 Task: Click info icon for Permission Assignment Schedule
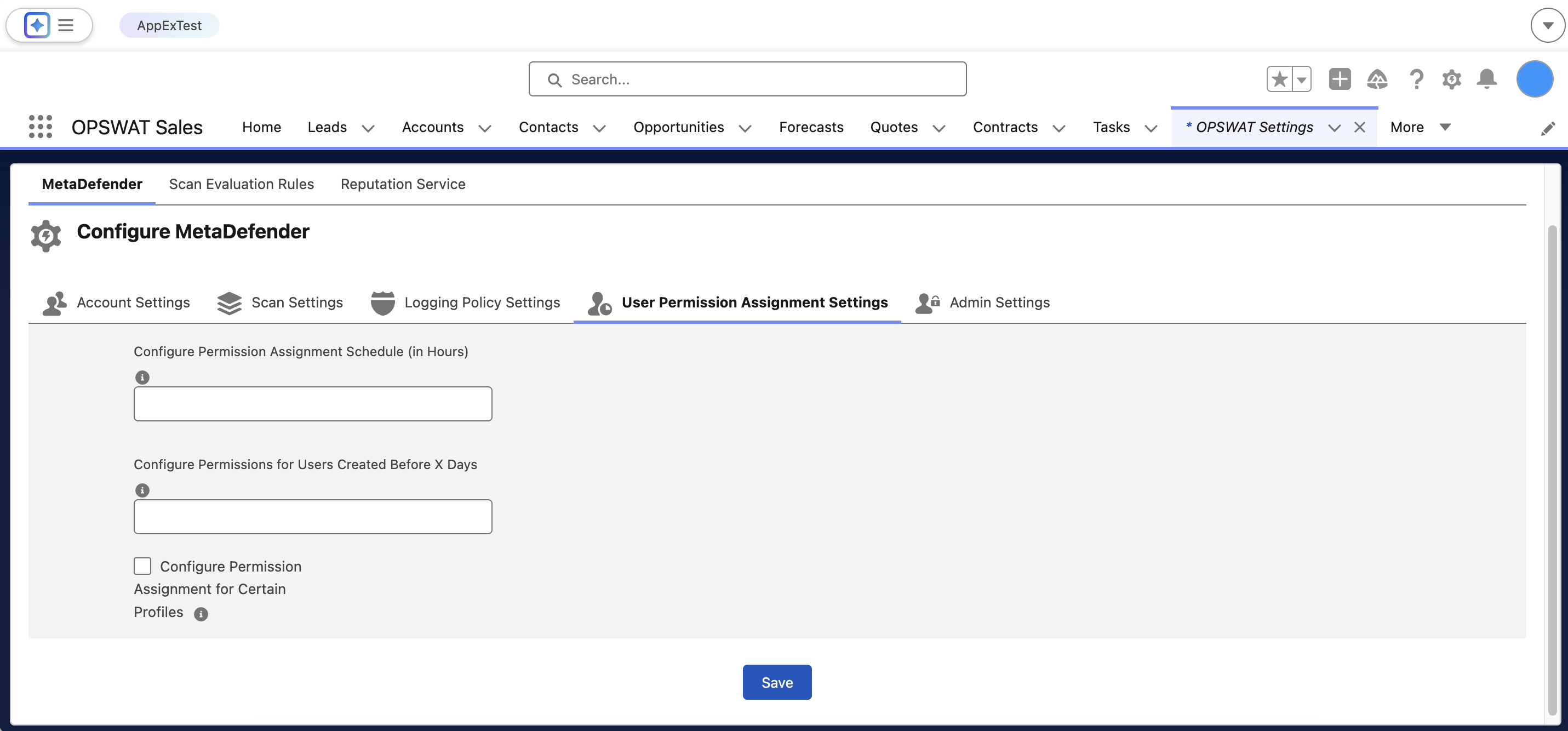142,378
